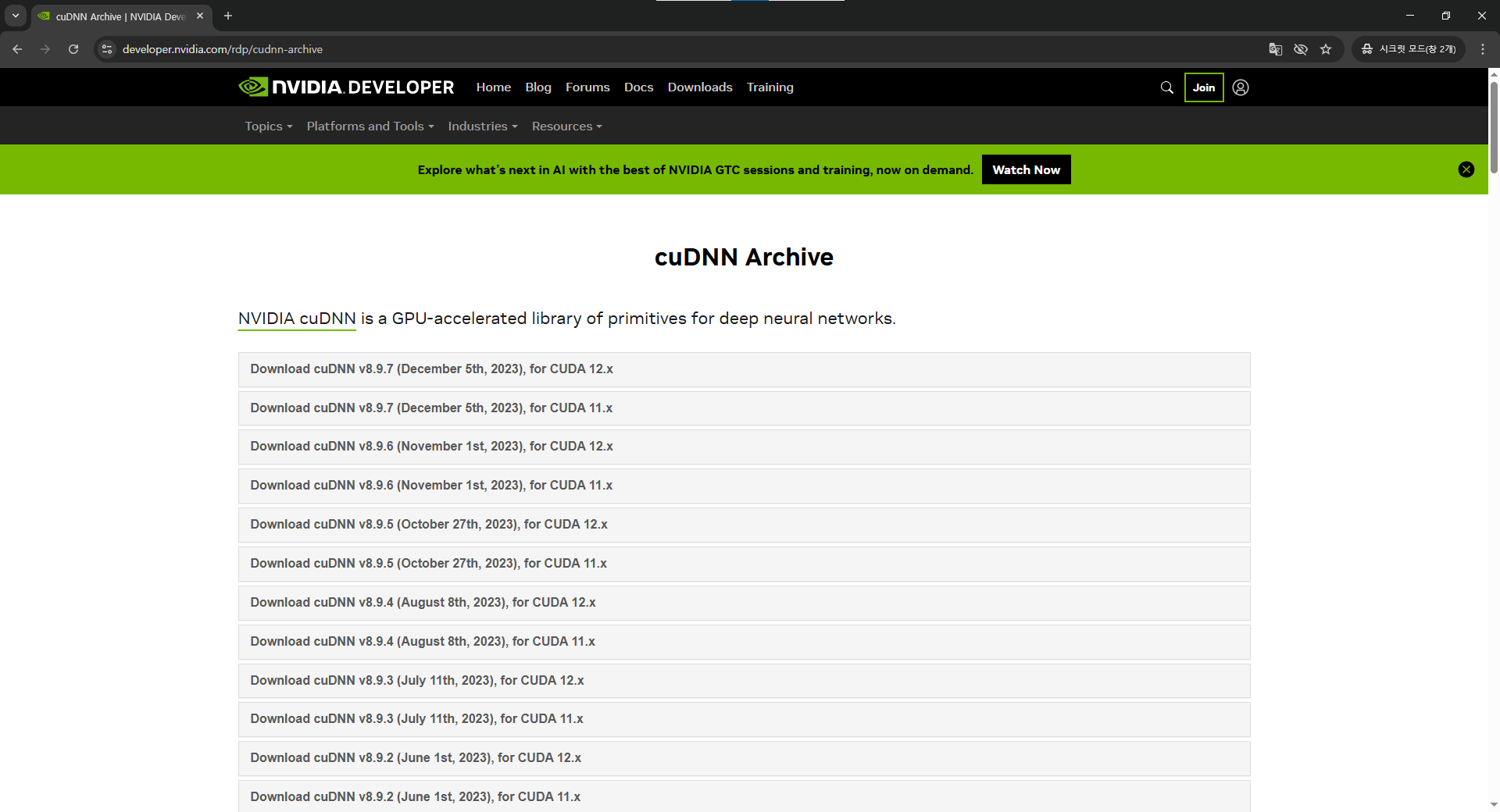Viewport: 1500px width, 812px height.
Task: Open the incognito mode indicator
Action: click(x=1409, y=49)
